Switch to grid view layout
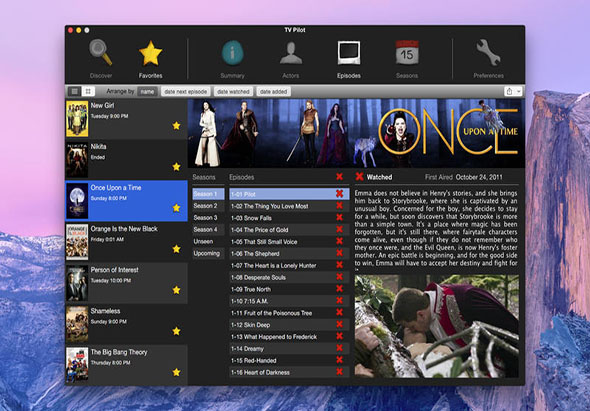The width and height of the screenshot is (590, 411). tap(88, 91)
